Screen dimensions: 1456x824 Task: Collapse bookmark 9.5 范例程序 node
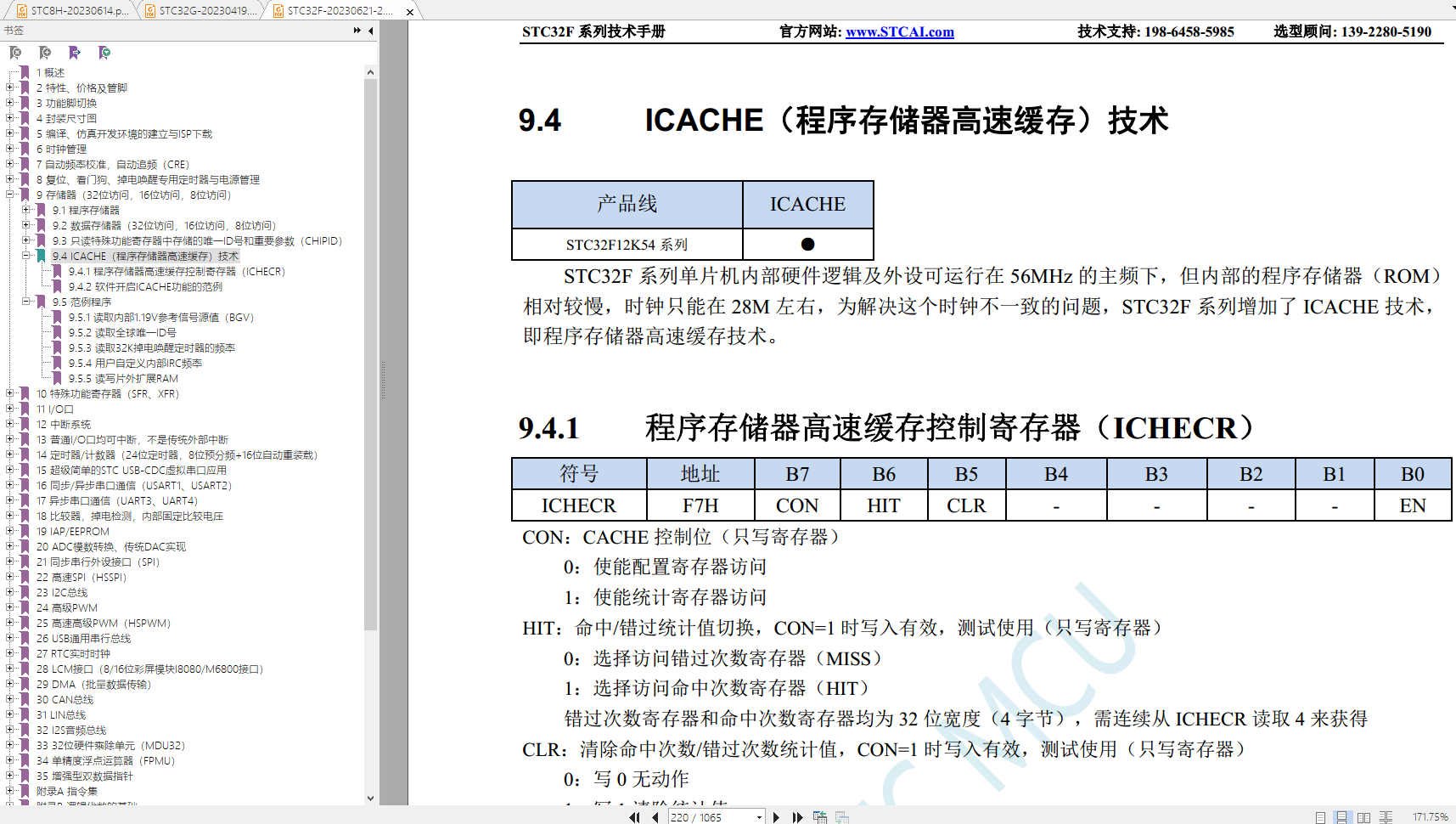tap(26, 302)
